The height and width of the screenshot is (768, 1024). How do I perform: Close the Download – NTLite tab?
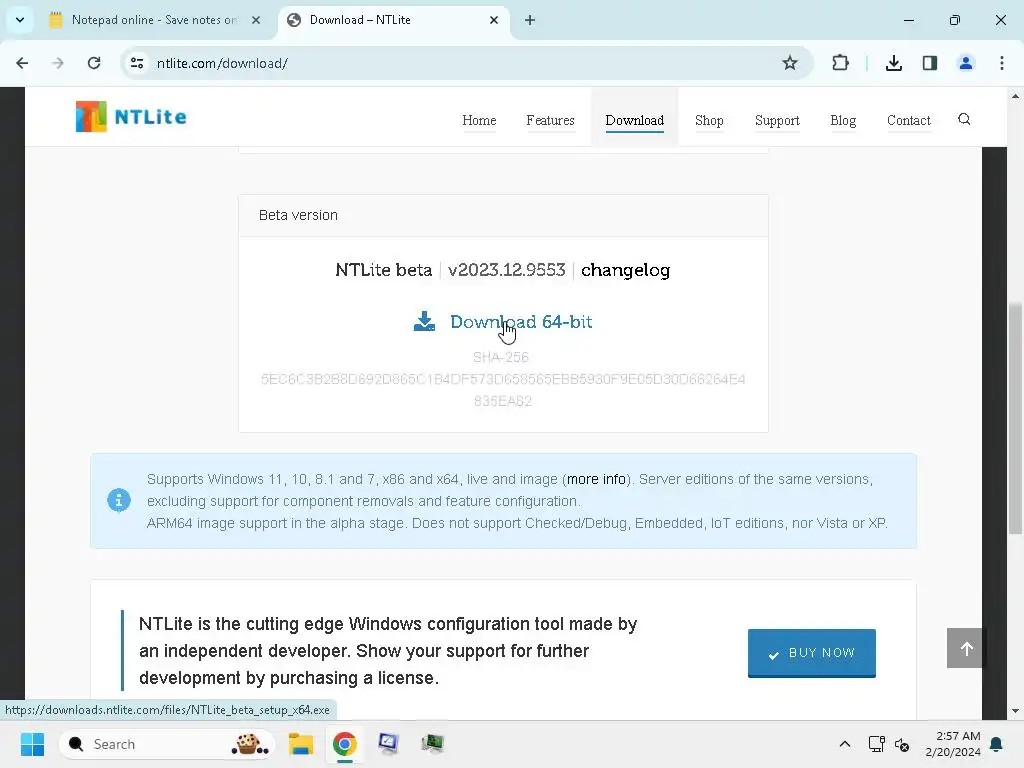pos(494,20)
